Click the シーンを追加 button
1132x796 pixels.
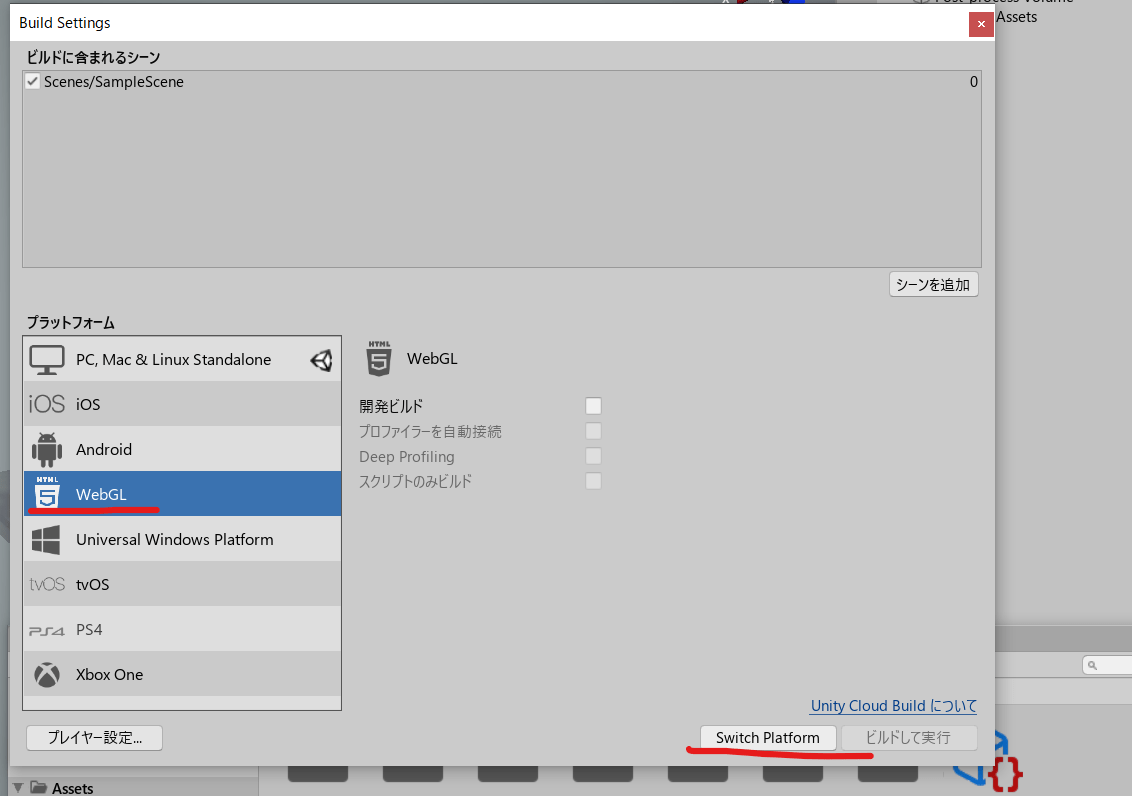pos(933,285)
